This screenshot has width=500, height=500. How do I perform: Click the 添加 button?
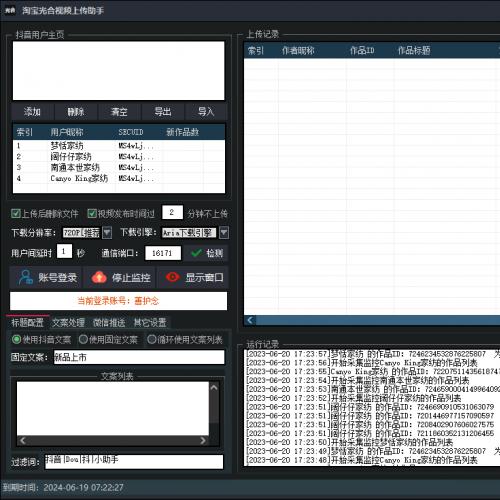pyautogui.click(x=32, y=111)
